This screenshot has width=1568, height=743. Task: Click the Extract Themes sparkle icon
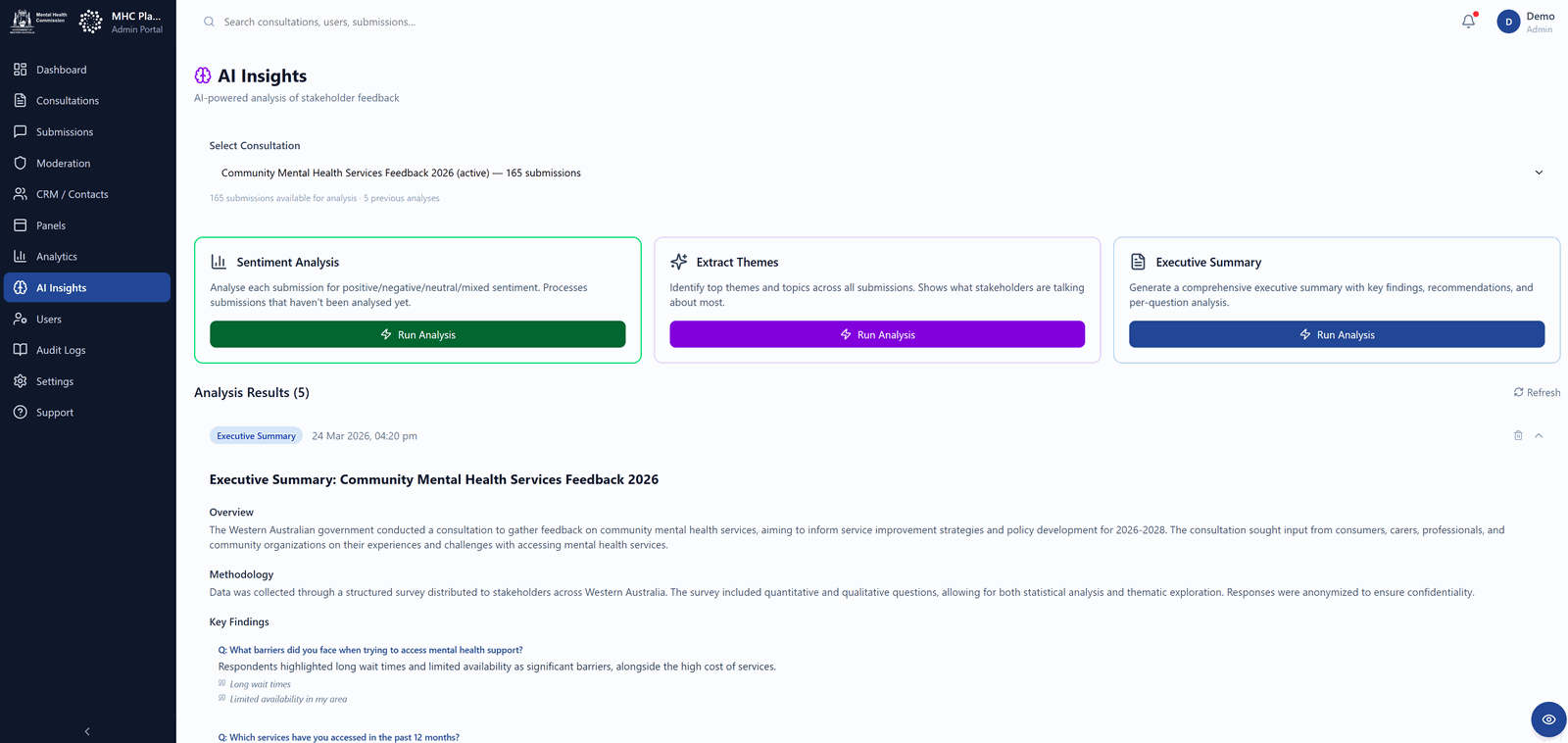coord(678,262)
